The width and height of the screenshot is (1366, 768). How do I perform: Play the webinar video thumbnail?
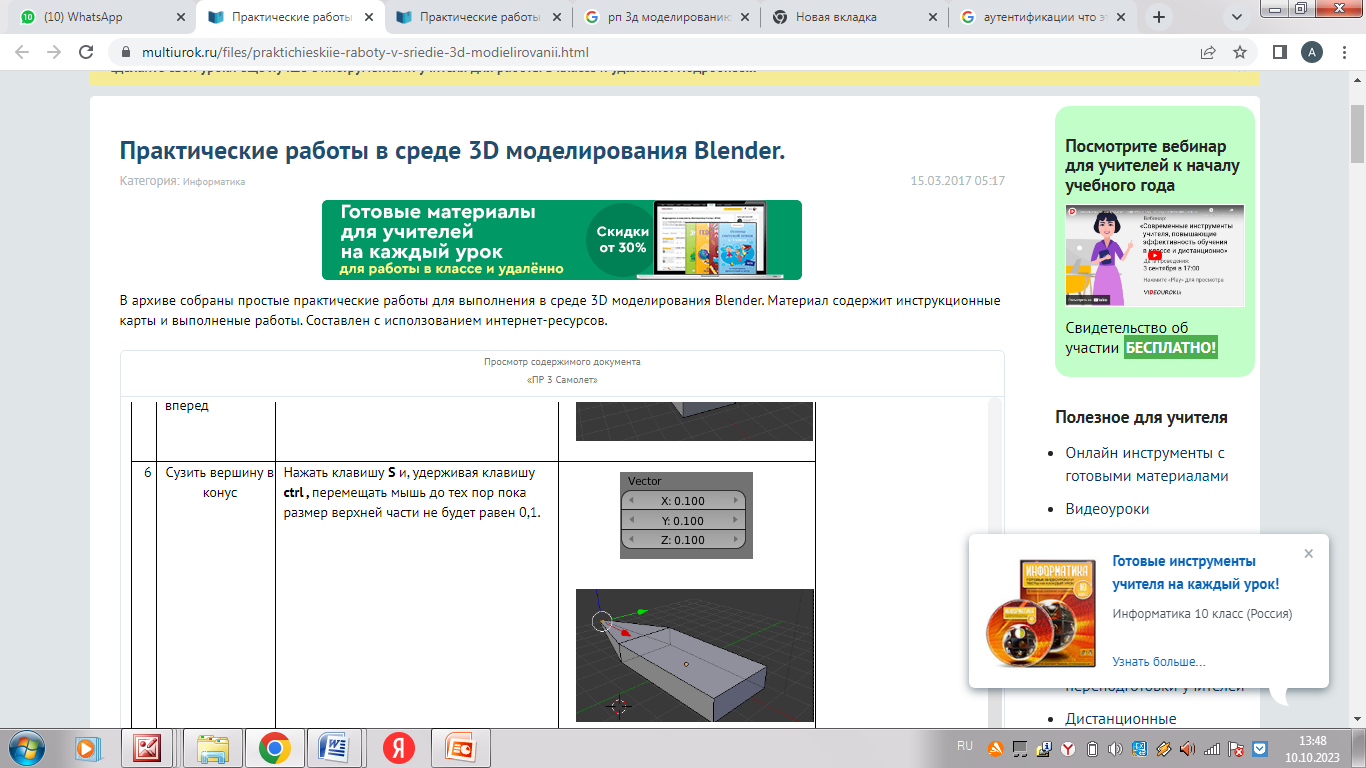[1155, 255]
